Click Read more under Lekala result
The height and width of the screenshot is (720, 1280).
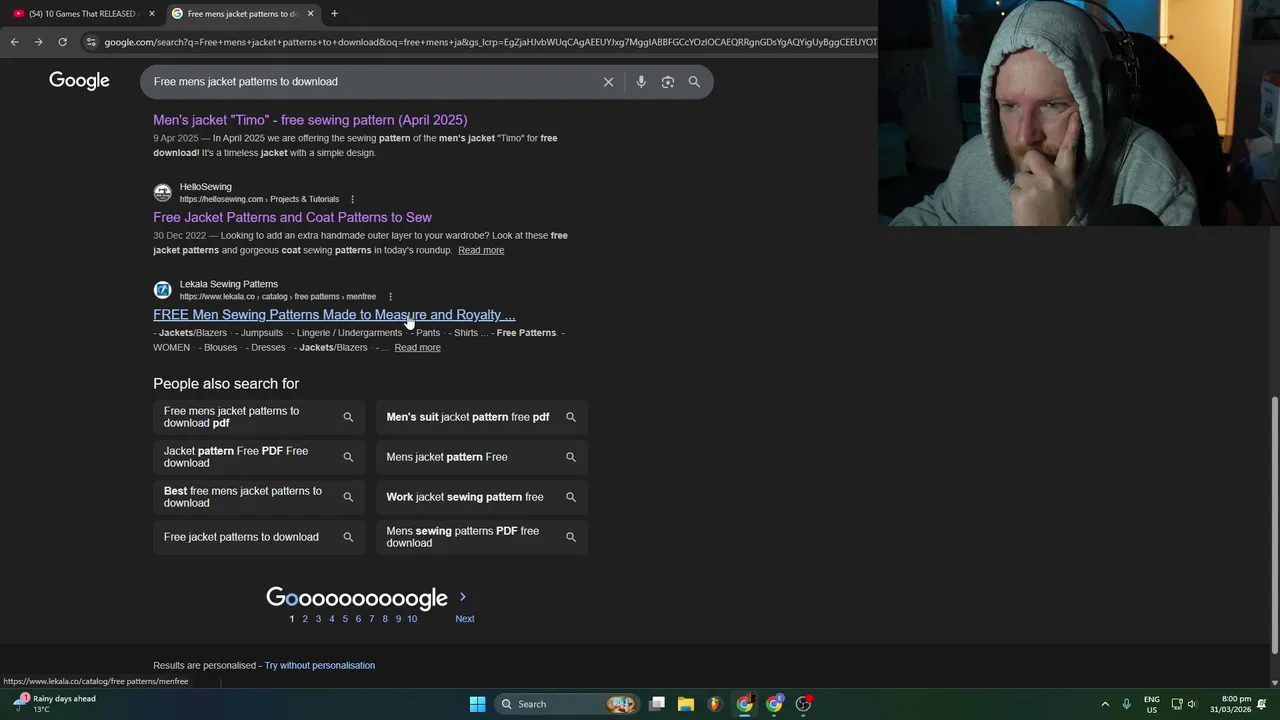click(x=417, y=347)
